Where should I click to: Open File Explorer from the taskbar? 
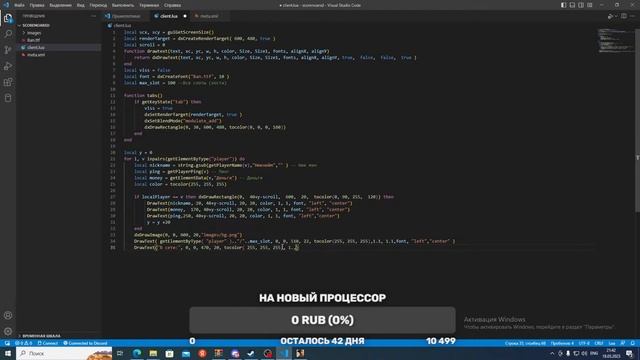tap(153, 353)
